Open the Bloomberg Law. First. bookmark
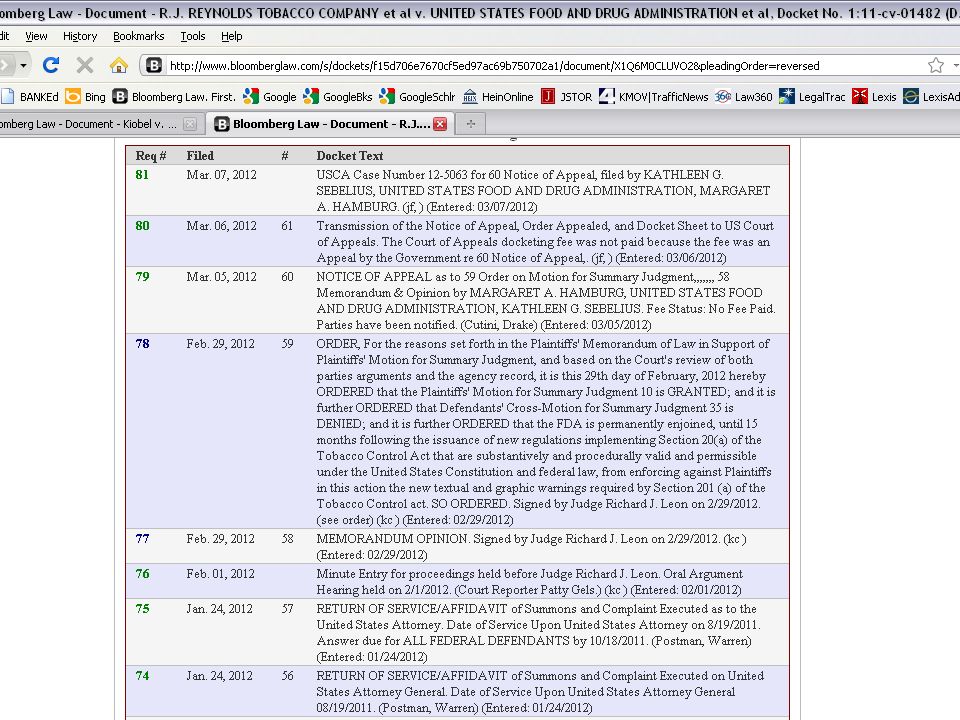Viewport: 960px width, 720px height. click(x=174, y=97)
